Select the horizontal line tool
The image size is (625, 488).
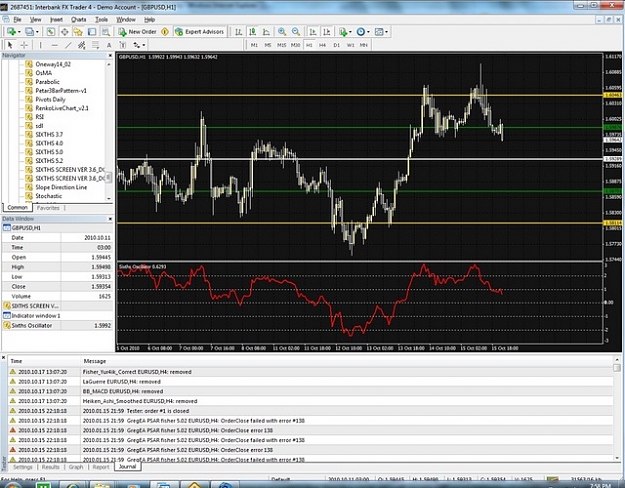[55, 45]
